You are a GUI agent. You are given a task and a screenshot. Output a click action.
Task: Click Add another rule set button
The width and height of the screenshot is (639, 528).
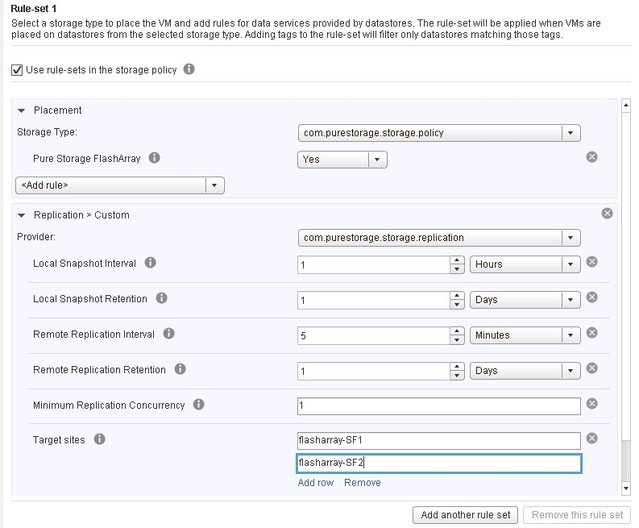465,515
